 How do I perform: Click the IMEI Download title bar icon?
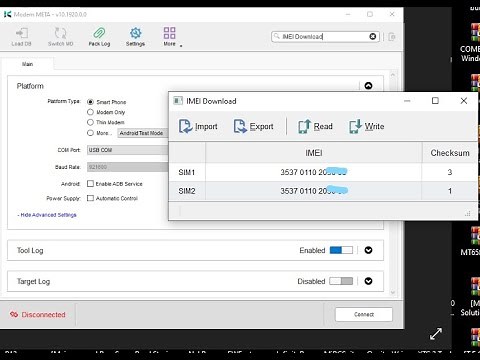click(178, 101)
